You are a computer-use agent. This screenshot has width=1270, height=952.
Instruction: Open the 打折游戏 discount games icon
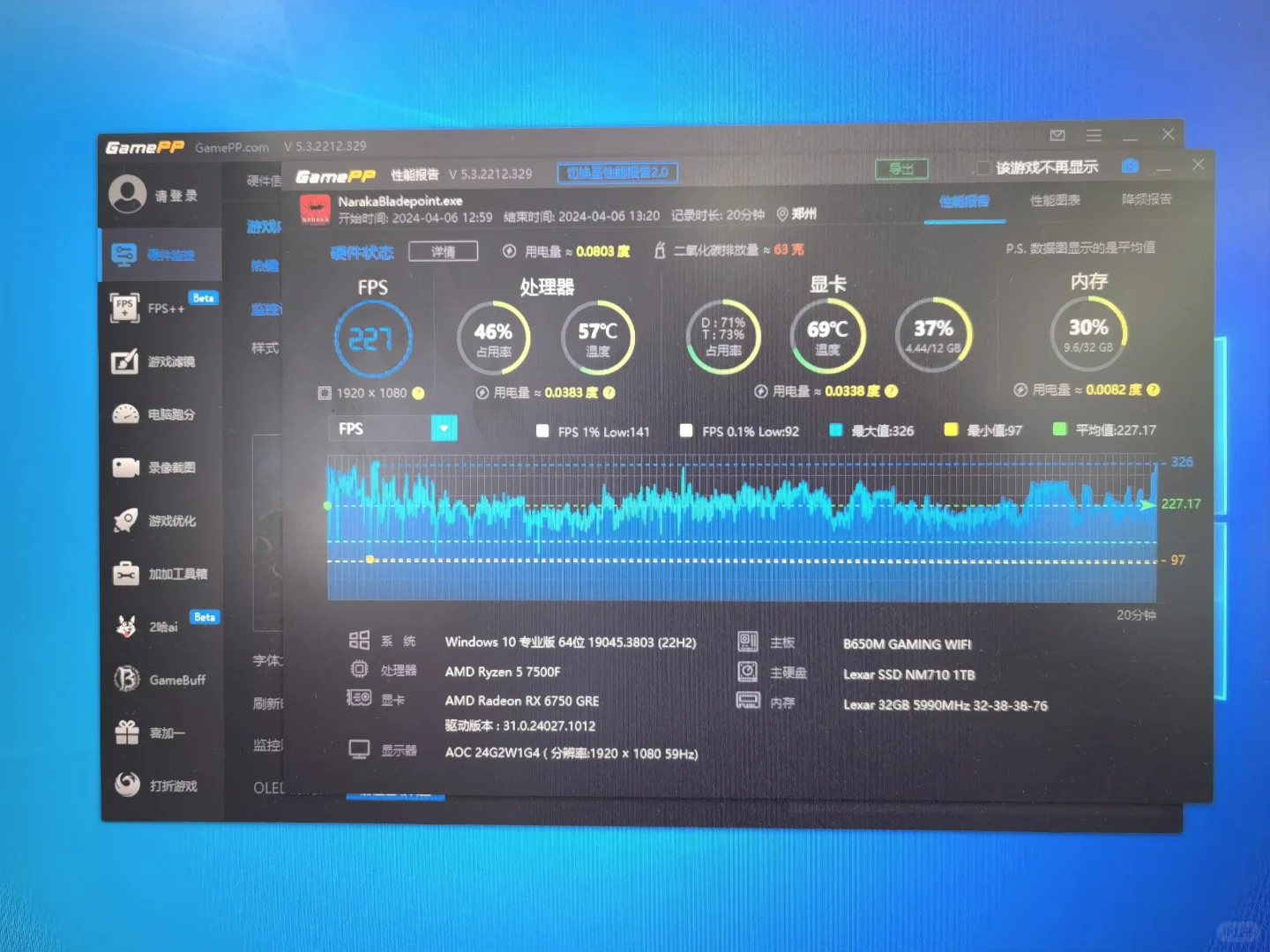(127, 785)
